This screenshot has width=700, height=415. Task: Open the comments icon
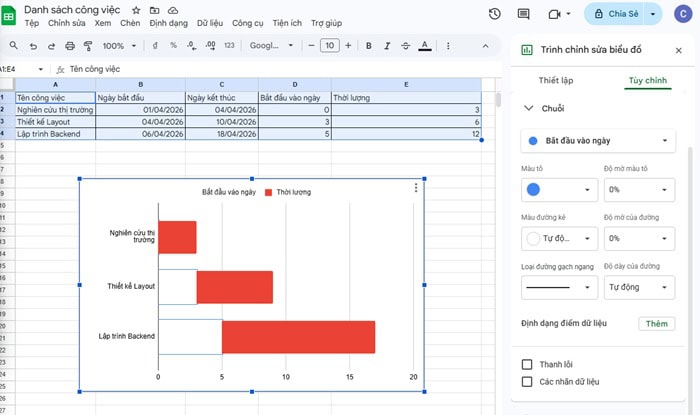pyautogui.click(x=525, y=14)
